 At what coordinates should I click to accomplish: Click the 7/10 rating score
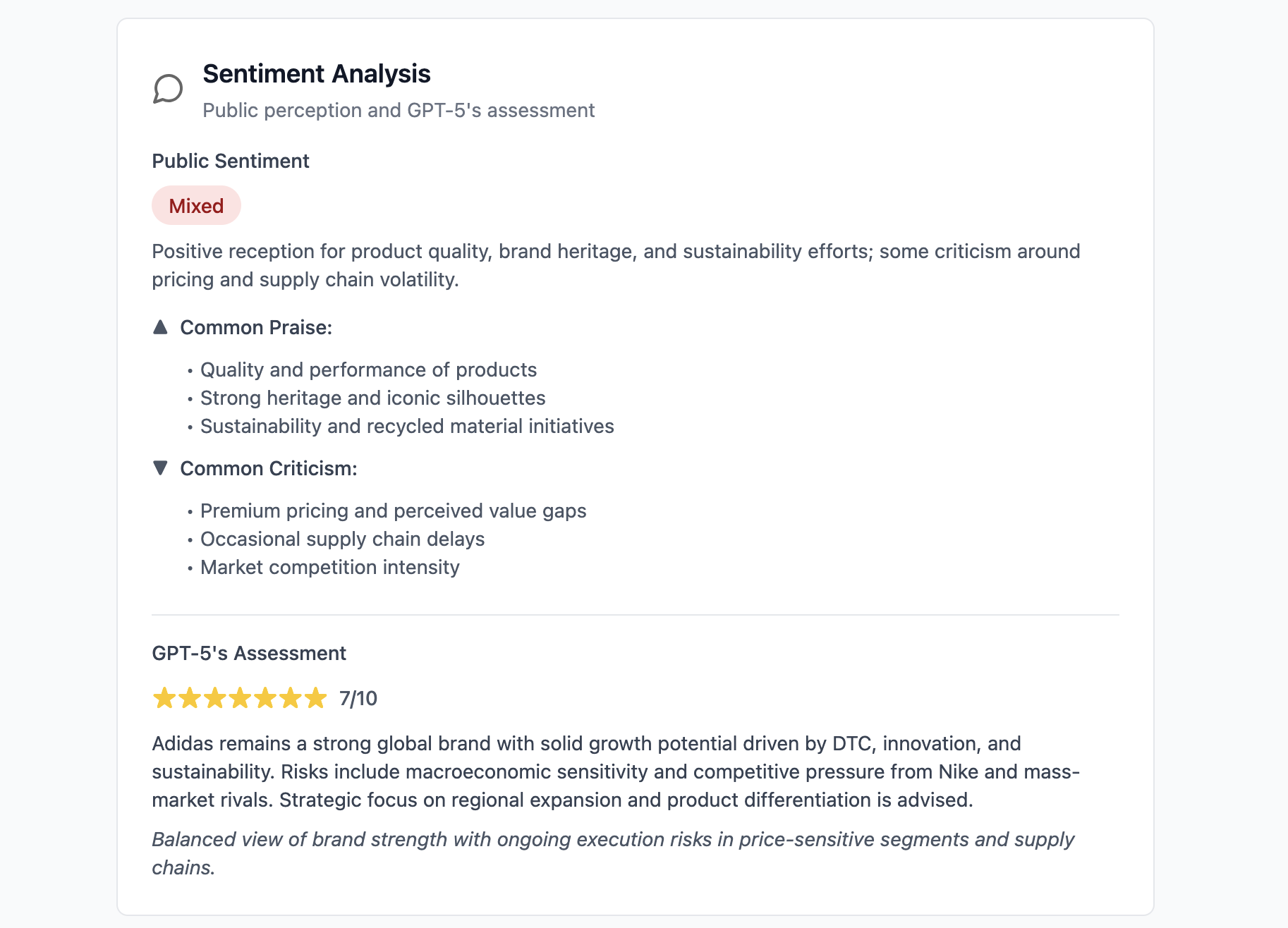[358, 698]
